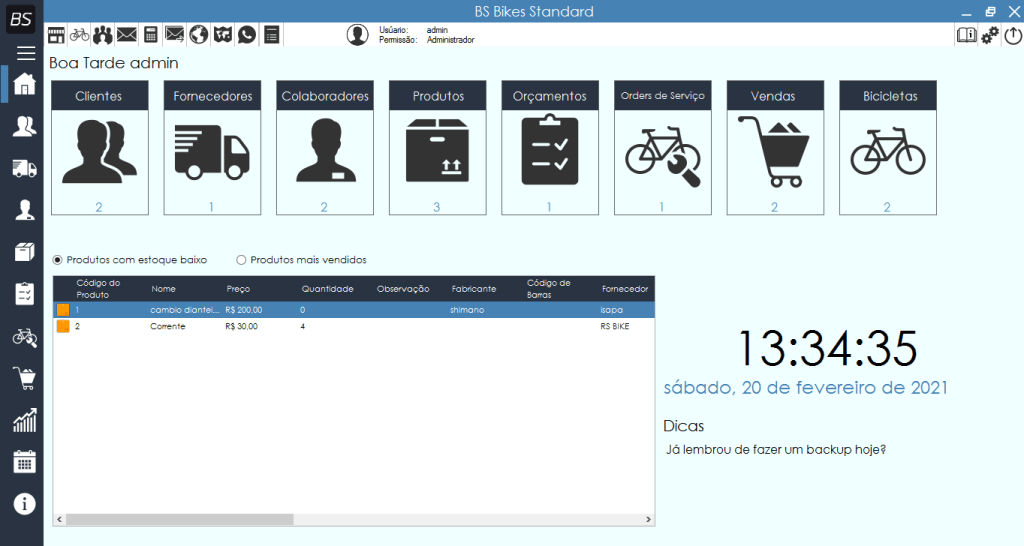The image size is (1024, 546).
Task: Open the sidebar growth chart icon
Action: (x=25, y=420)
